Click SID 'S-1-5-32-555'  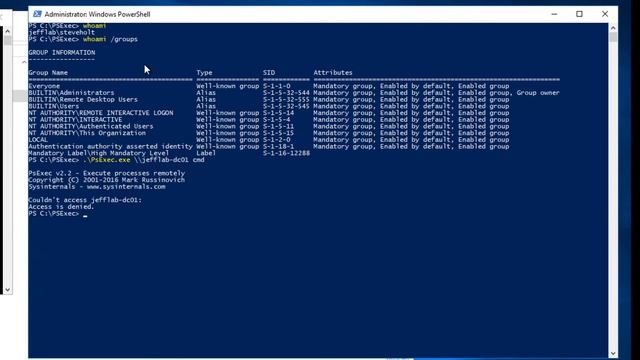(286, 100)
